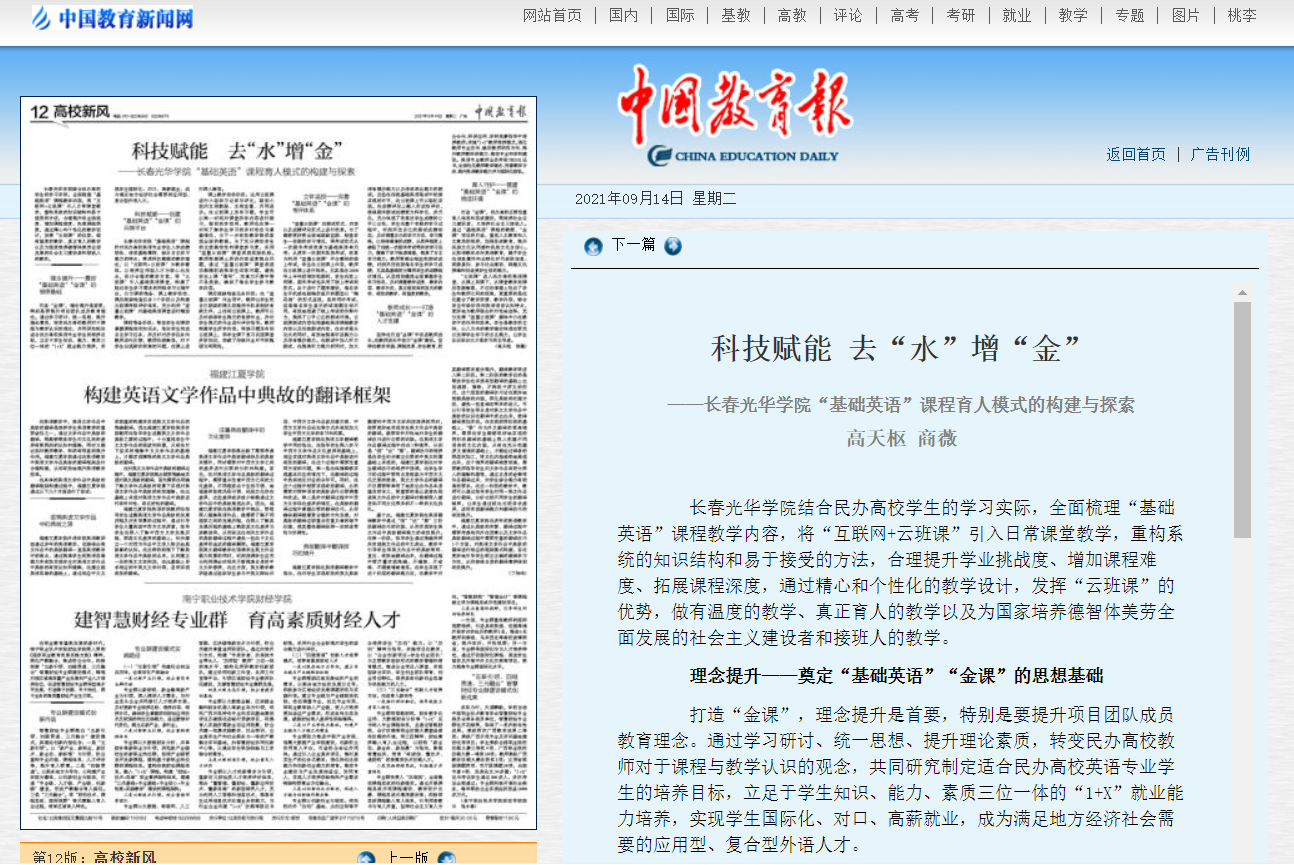Click the 中国教育报 masthead logo
Image resolution: width=1294 pixels, height=865 pixels.
click(735, 115)
